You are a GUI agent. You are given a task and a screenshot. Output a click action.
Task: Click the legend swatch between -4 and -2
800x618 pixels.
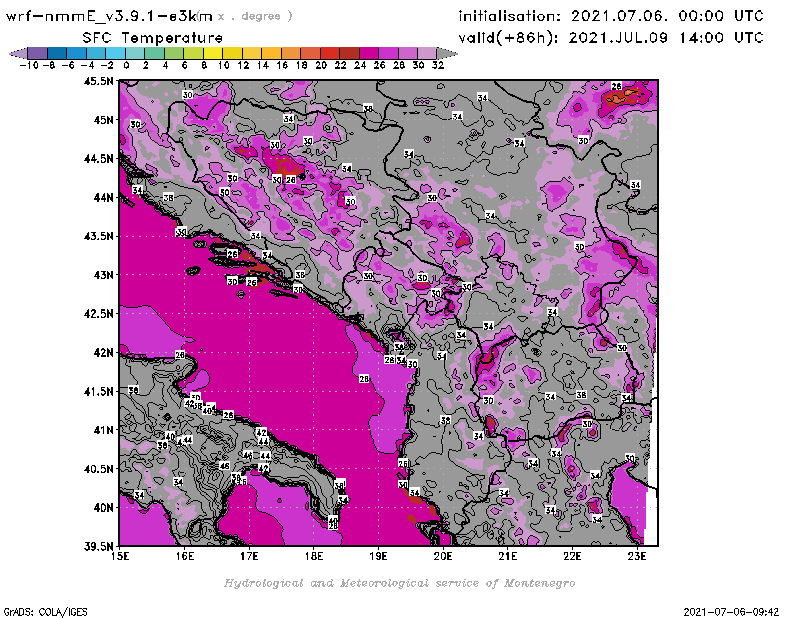pos(96,53)
